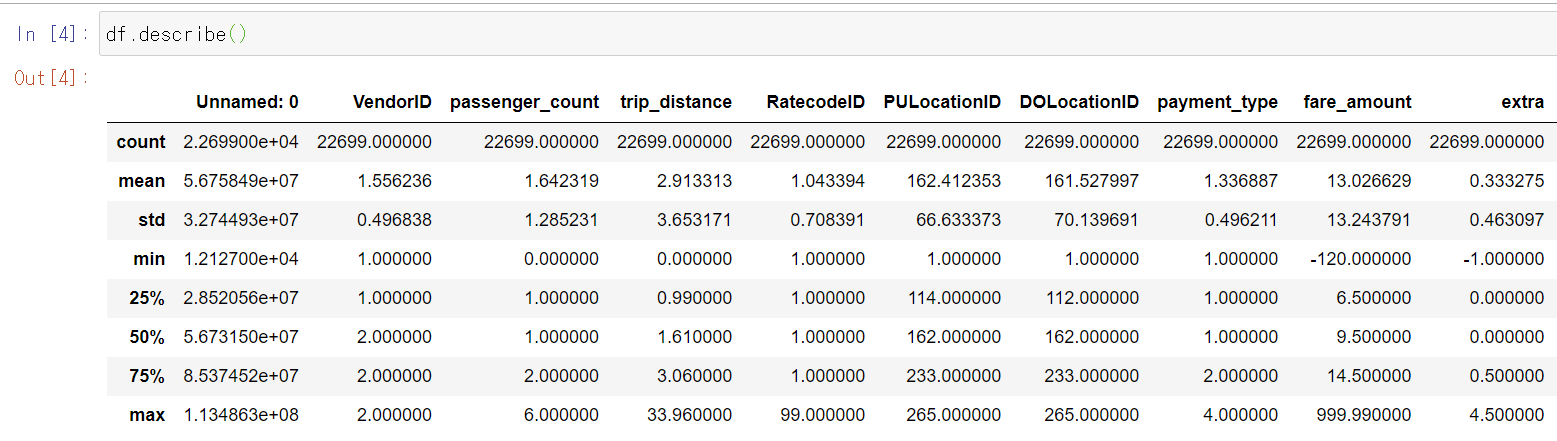This screenshot has height=441, width=1557.
Task: Select the In [4] prompt label
Action: click(52, 35)
